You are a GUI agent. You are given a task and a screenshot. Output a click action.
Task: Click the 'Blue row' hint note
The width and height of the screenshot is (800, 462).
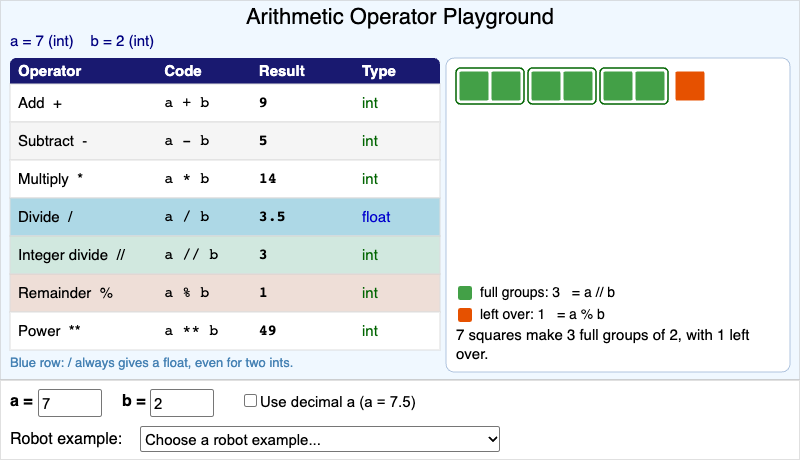tap(152, 363)
